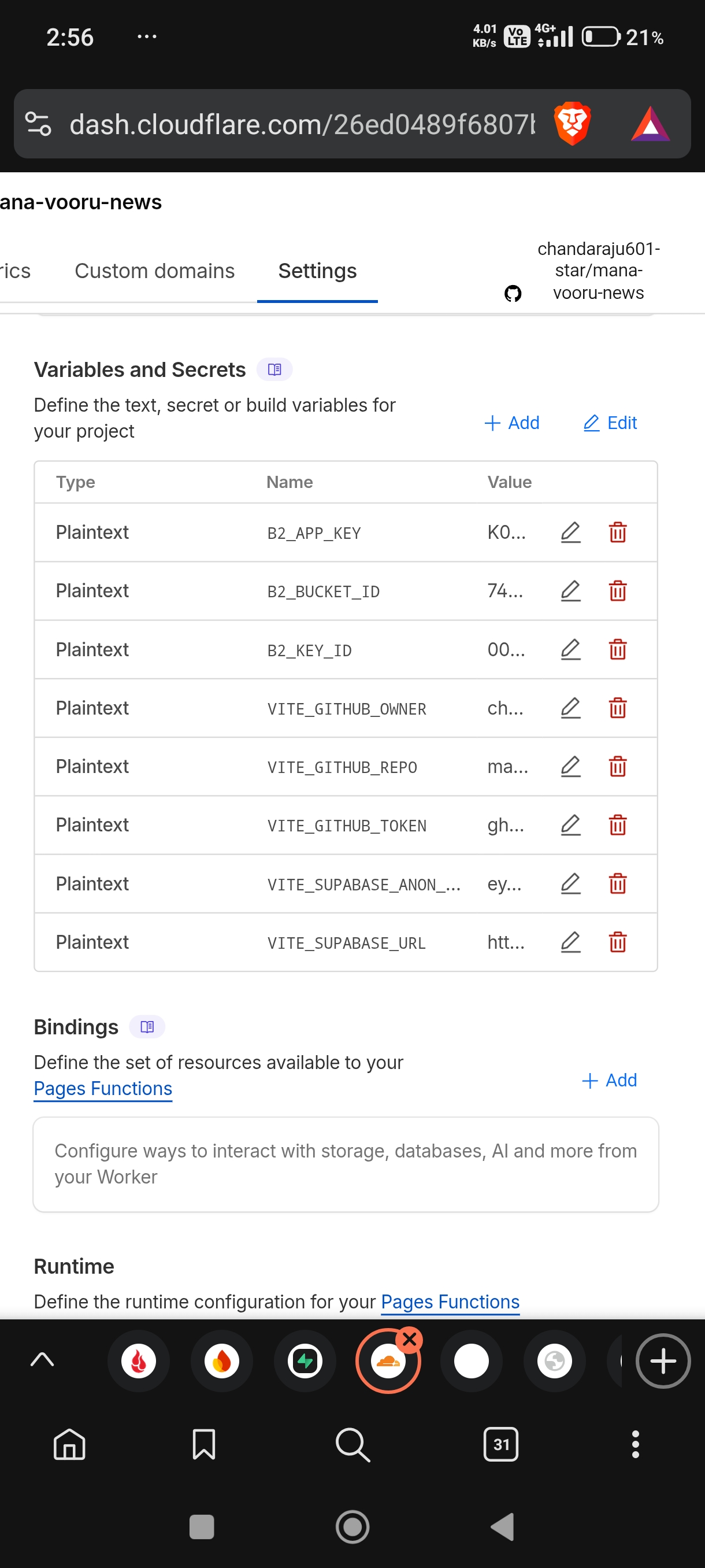705x1568 pixels.
Task: Switch to the Custom domains tab
Action: click(x=154, y=271)
